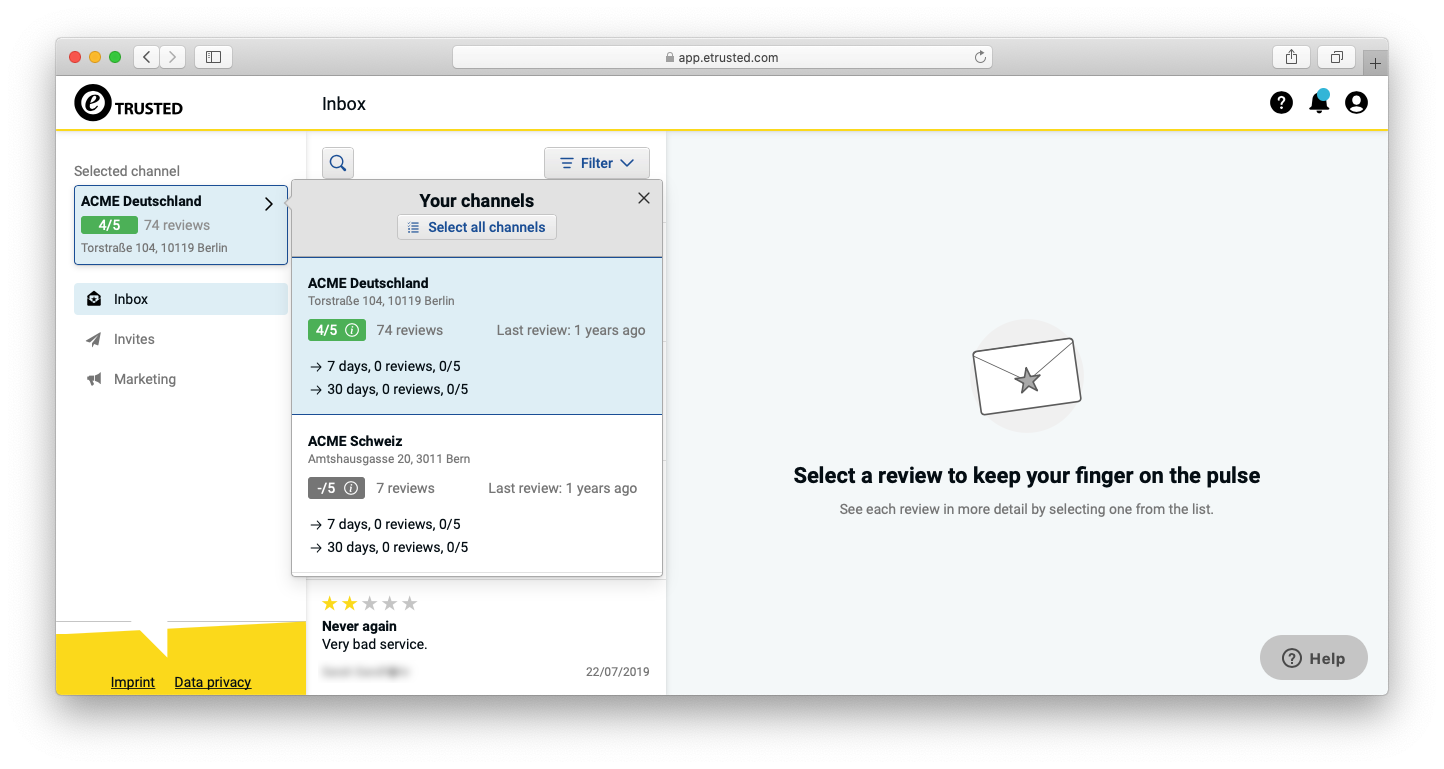Open notifications bell icon

[1319, 102]
